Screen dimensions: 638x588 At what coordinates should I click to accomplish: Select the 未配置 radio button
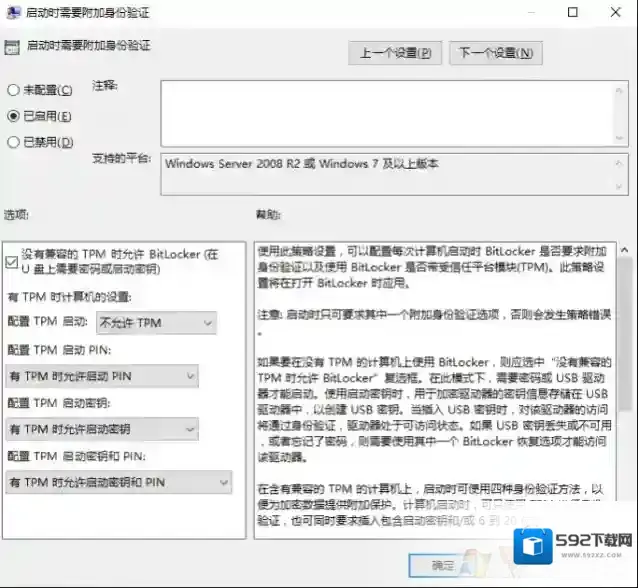13,91
